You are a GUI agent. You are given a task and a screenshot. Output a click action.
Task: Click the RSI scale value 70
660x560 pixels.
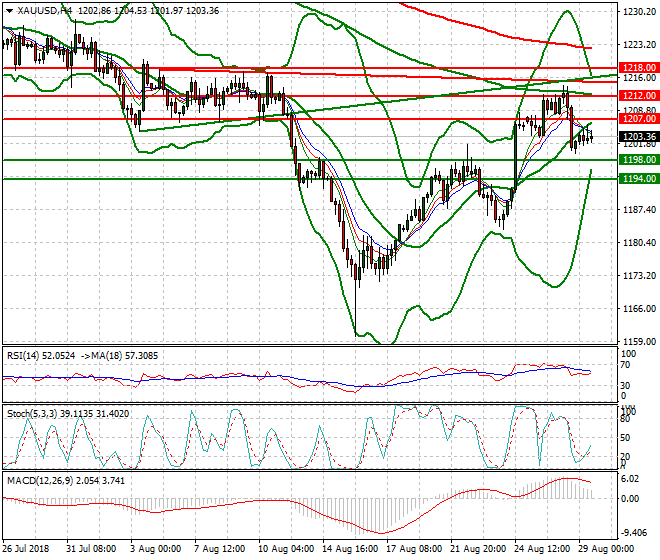click(625, 365)
